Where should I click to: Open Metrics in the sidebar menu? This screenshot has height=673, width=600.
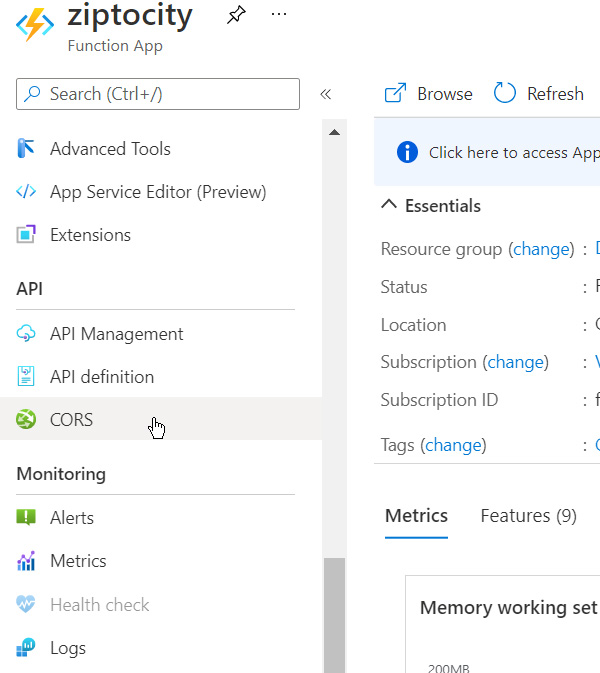point(78,561)
